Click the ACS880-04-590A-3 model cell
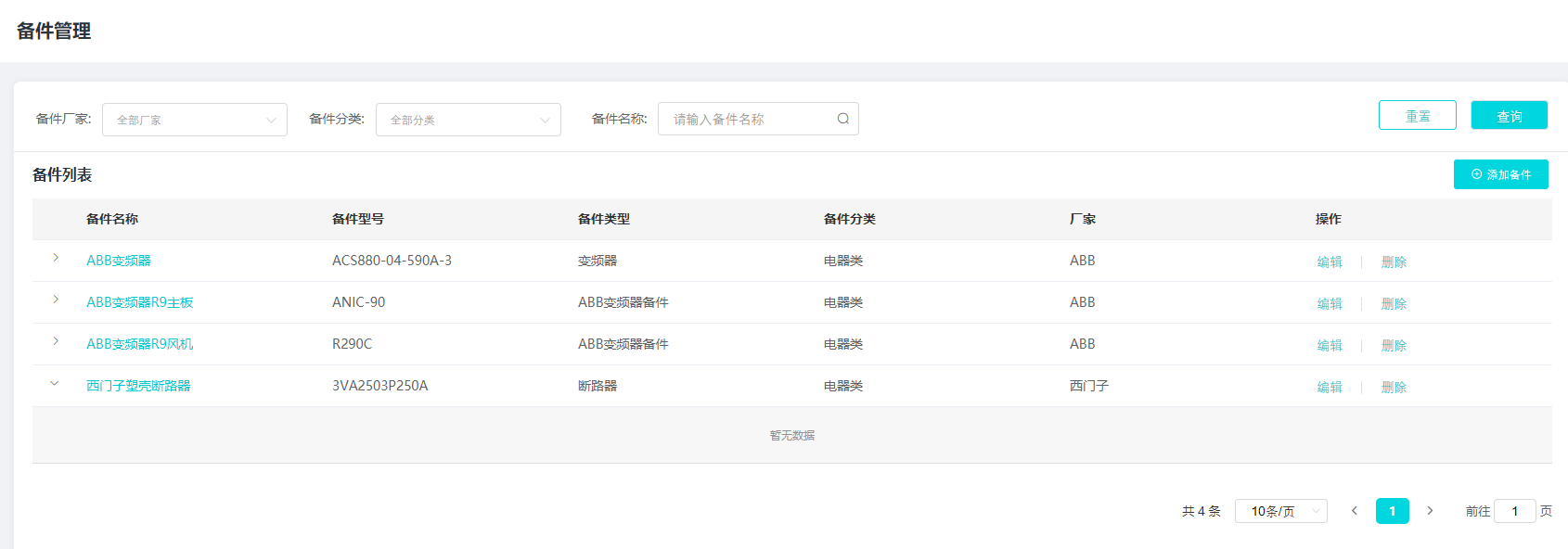 (392, 261)
